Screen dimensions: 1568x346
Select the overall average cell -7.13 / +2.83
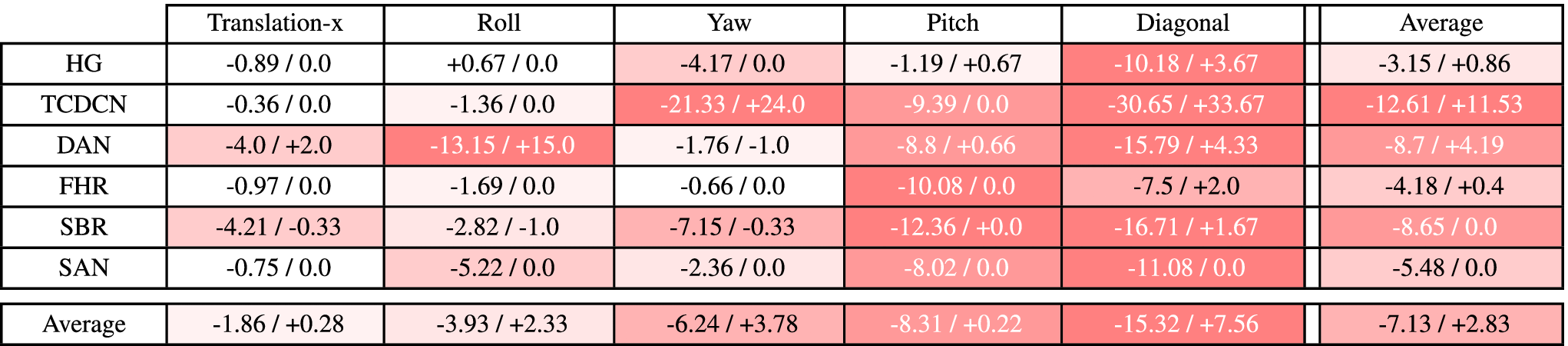1443,324
